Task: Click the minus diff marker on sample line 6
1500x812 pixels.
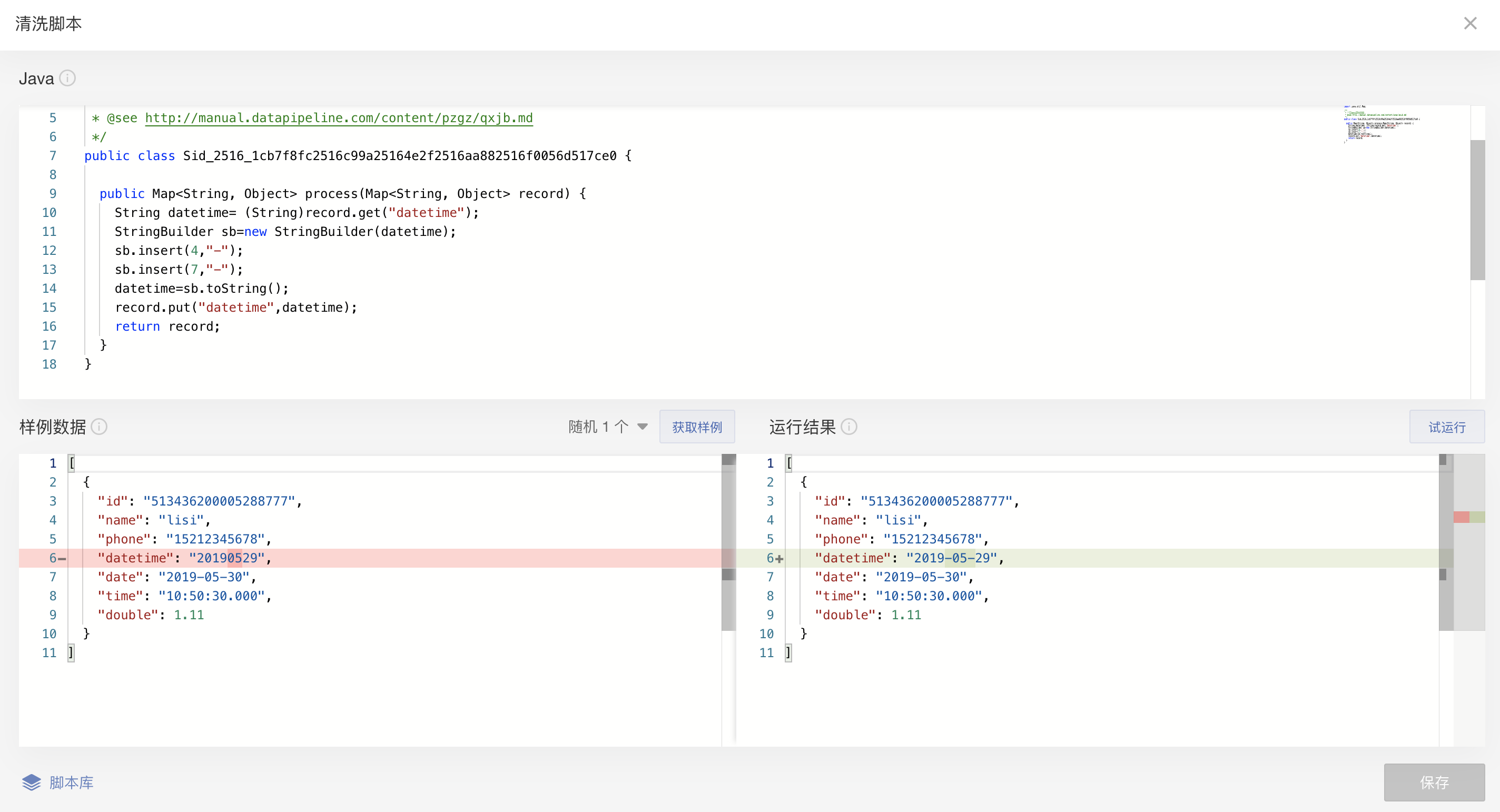Action: point(62,559)
